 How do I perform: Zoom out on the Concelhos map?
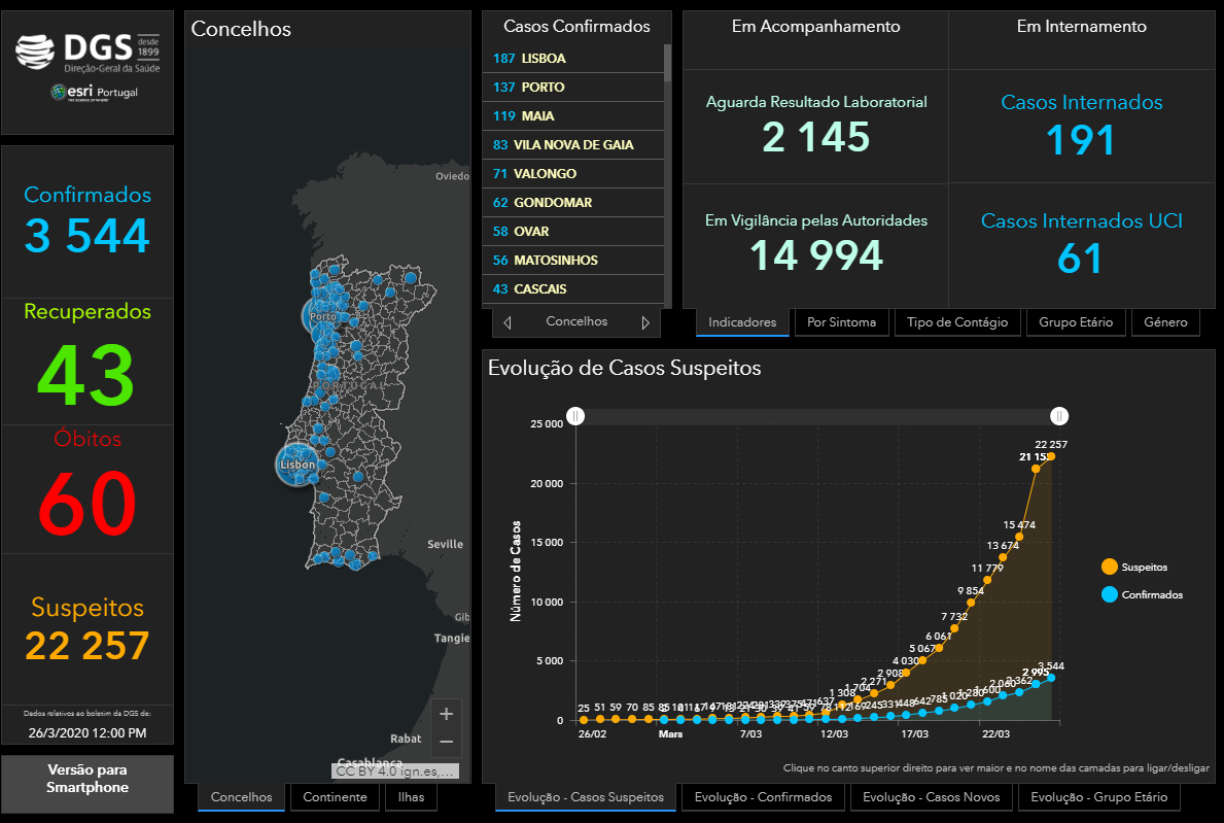coord(446,742)
